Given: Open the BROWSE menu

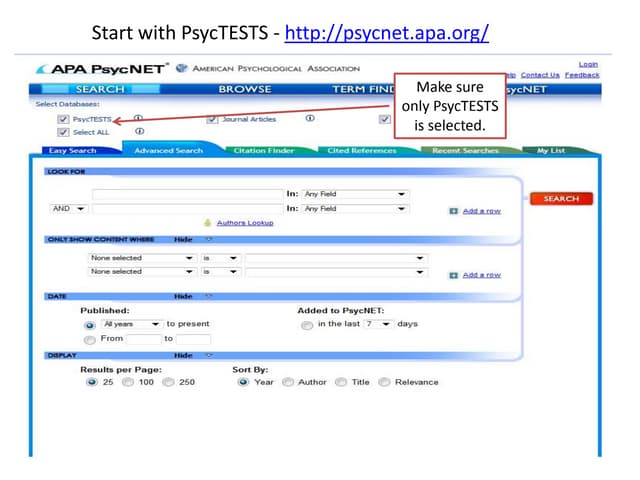Looking at the screenshot, I should click(x=245, y=89).
